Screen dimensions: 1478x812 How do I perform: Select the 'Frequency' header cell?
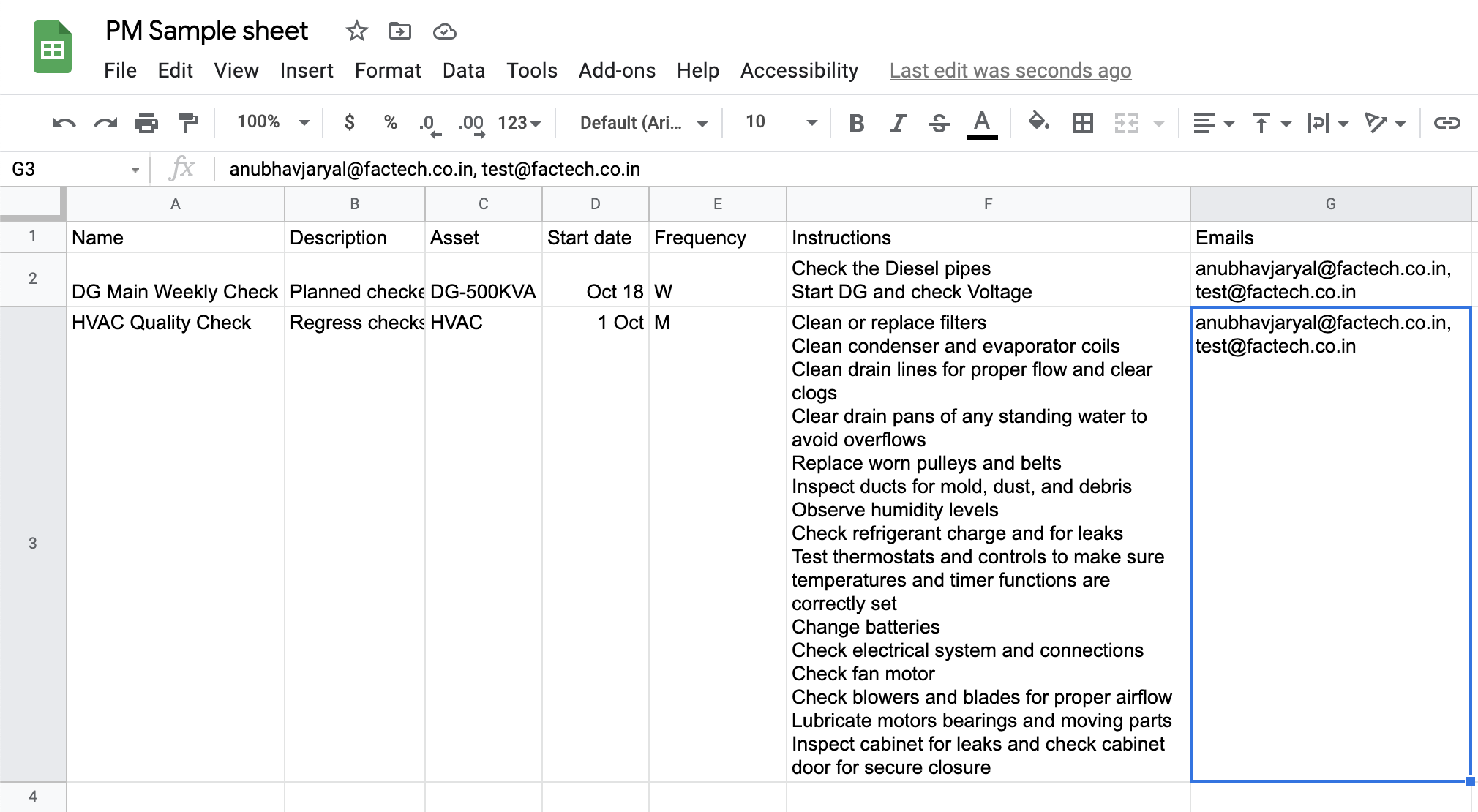(x=718, y=238)
